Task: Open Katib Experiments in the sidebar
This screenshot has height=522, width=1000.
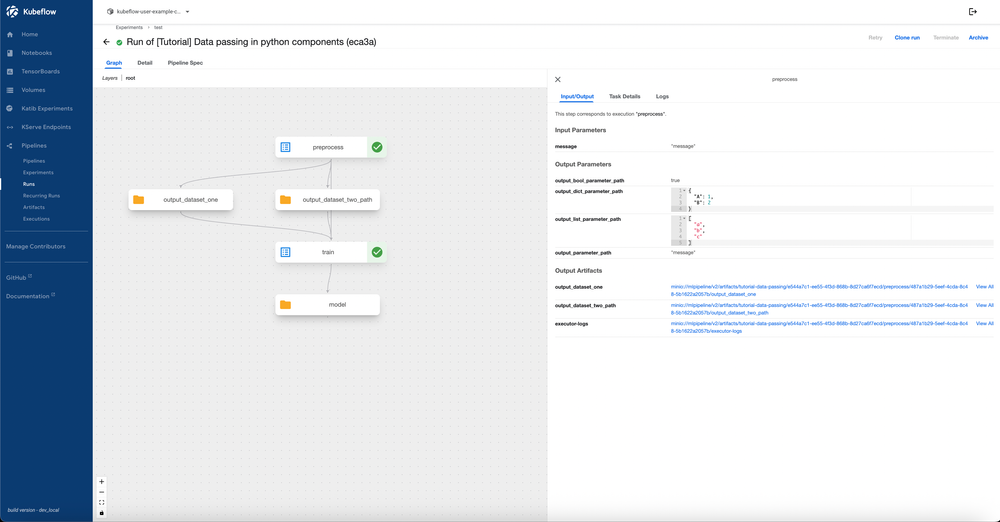Action: [x=46, y=108]
